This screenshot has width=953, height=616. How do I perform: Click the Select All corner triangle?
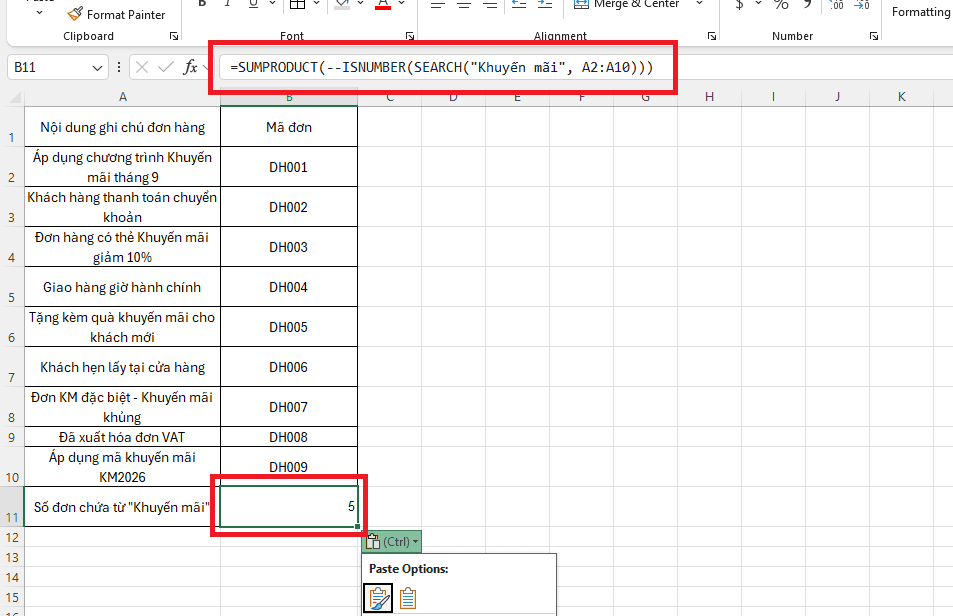[15, 97]
